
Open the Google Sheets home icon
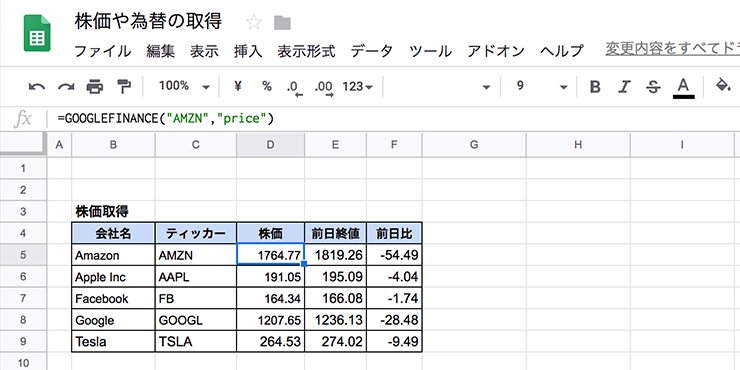(x=37, y=33)
